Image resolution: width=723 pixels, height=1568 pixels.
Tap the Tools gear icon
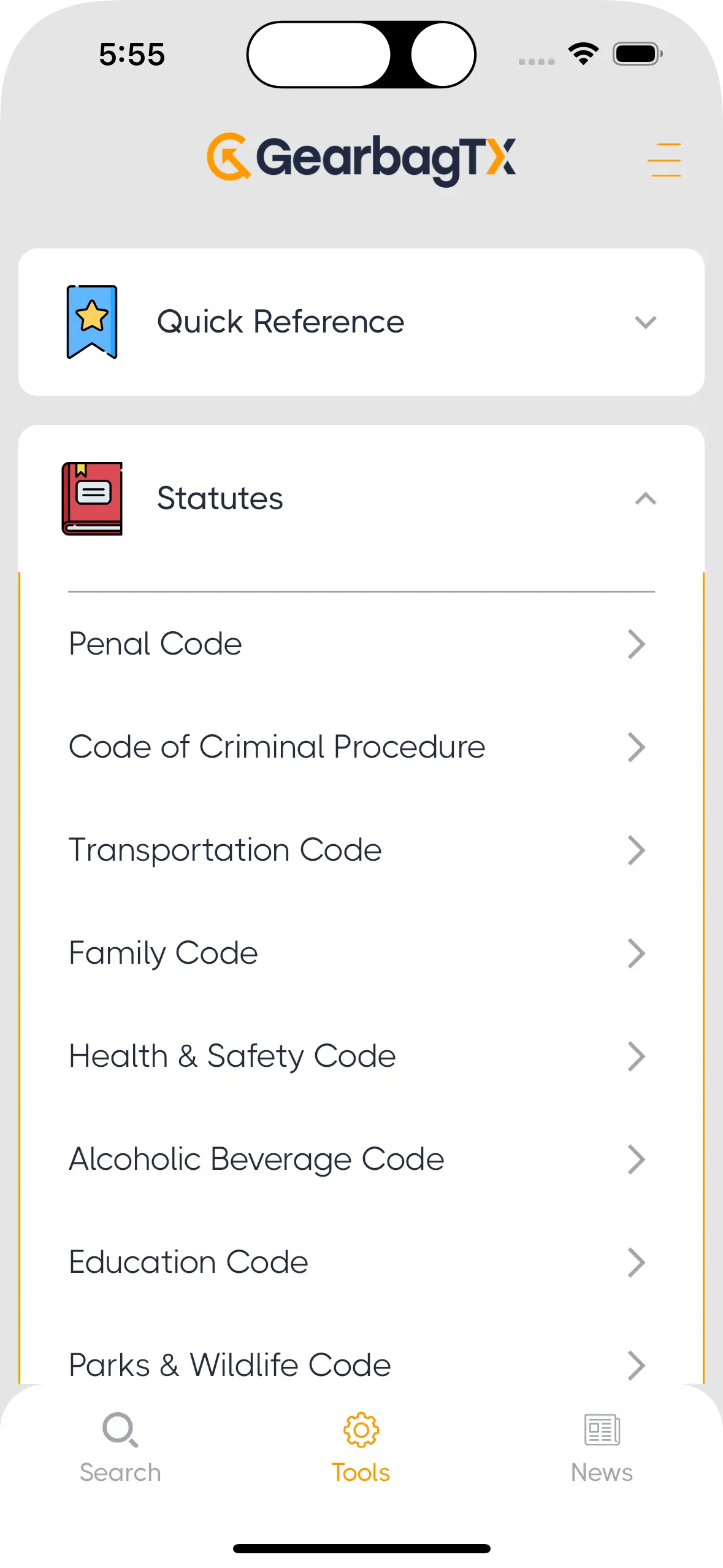(x=361, y=1429)
